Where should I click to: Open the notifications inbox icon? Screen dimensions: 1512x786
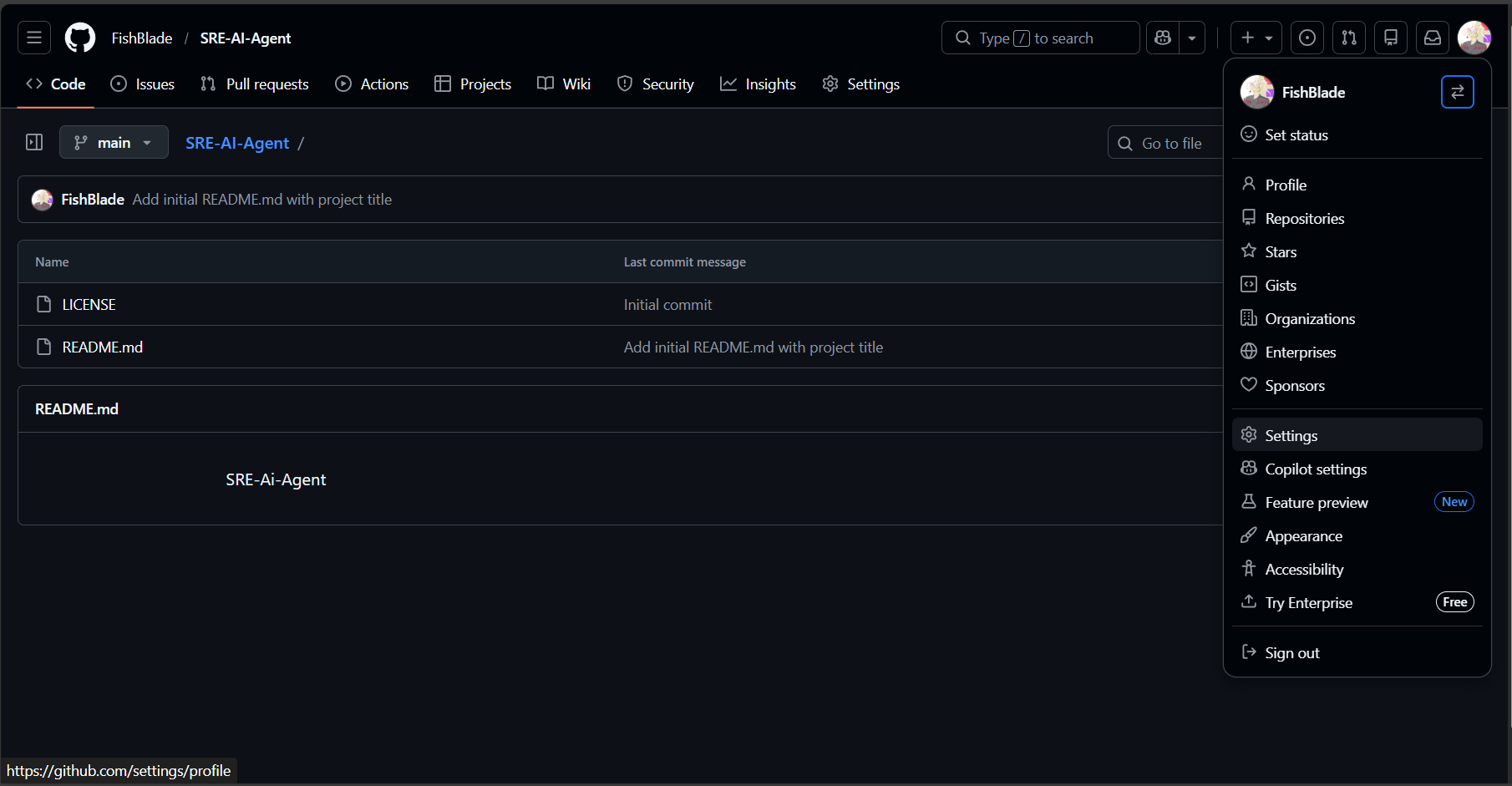pyautogui.click(x=1433, y=38)
